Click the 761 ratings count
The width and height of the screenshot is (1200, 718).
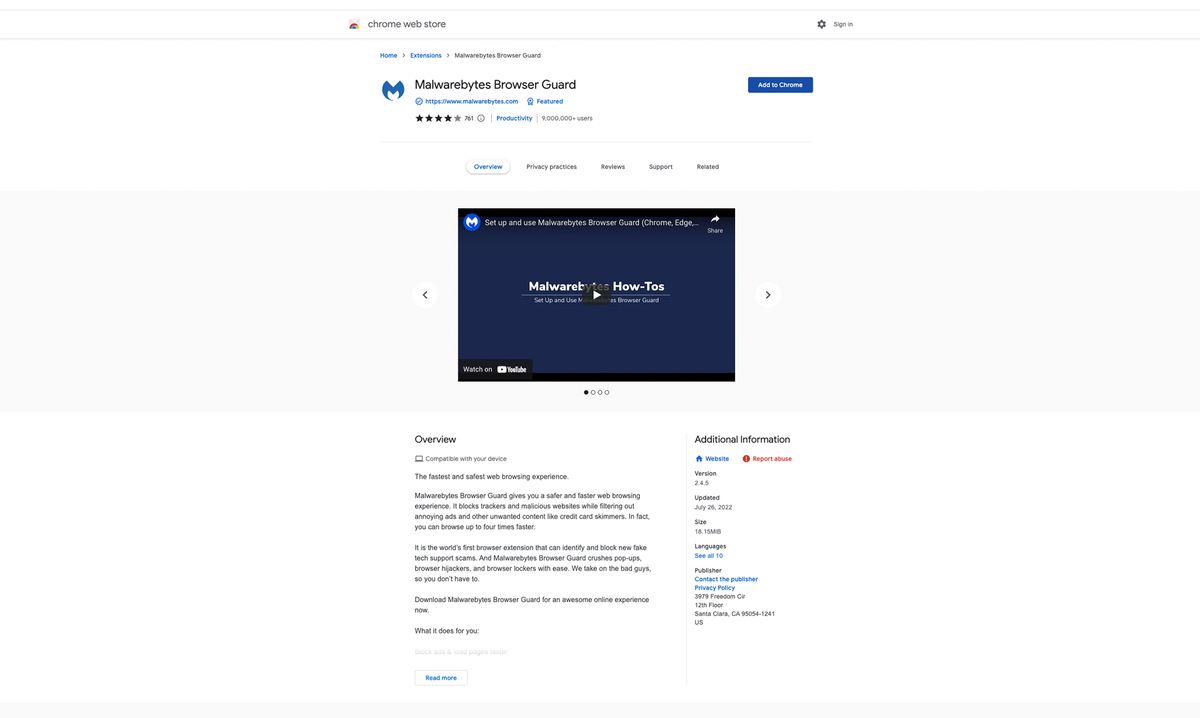[x=469, y=118]
